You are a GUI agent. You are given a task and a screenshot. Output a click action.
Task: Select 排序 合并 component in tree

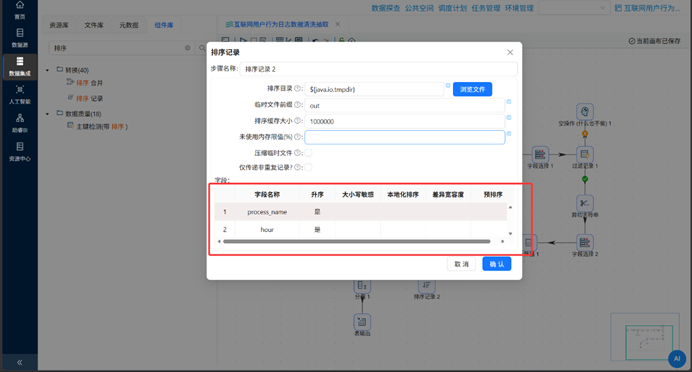point(89,83)
